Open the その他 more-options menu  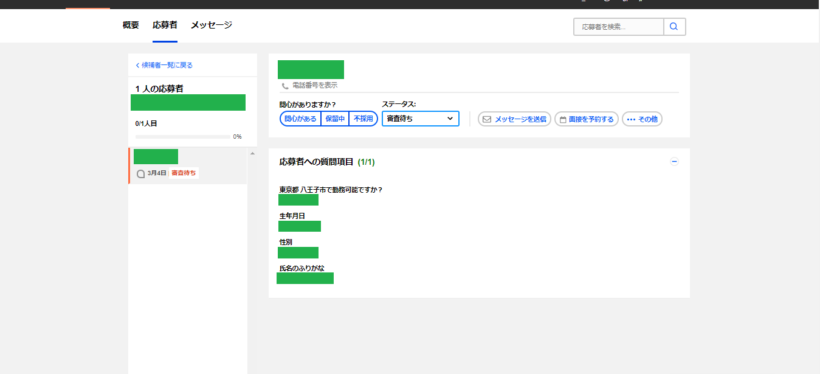[642, 119]
